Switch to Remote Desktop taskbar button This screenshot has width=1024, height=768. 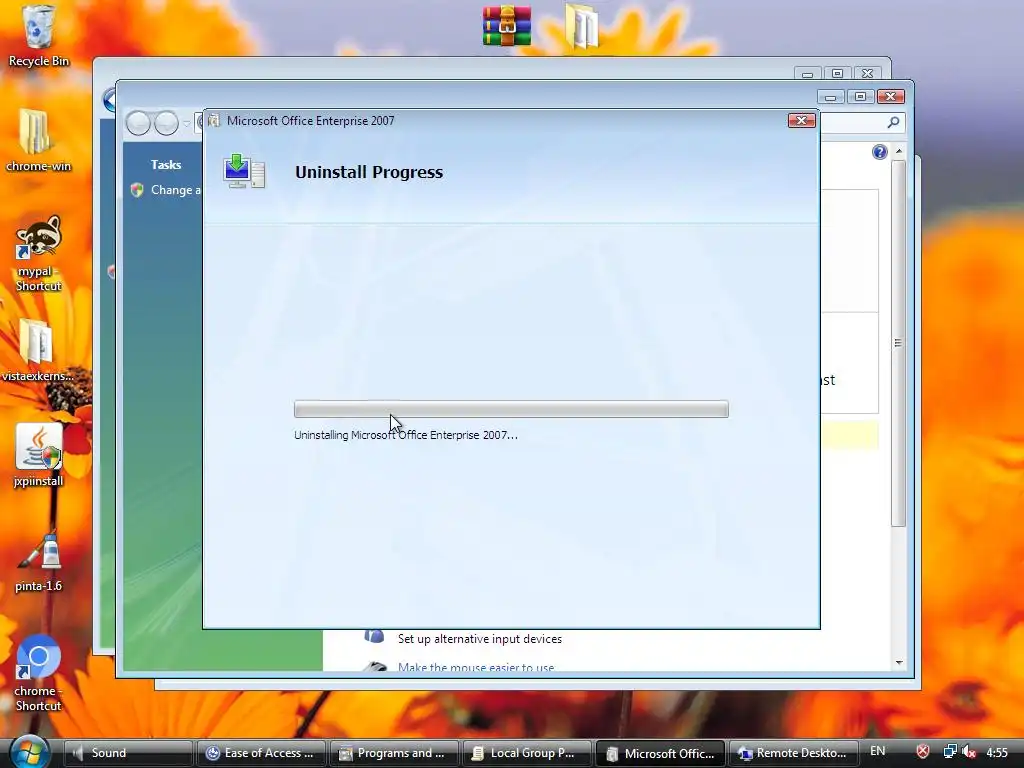click(794, 753)
